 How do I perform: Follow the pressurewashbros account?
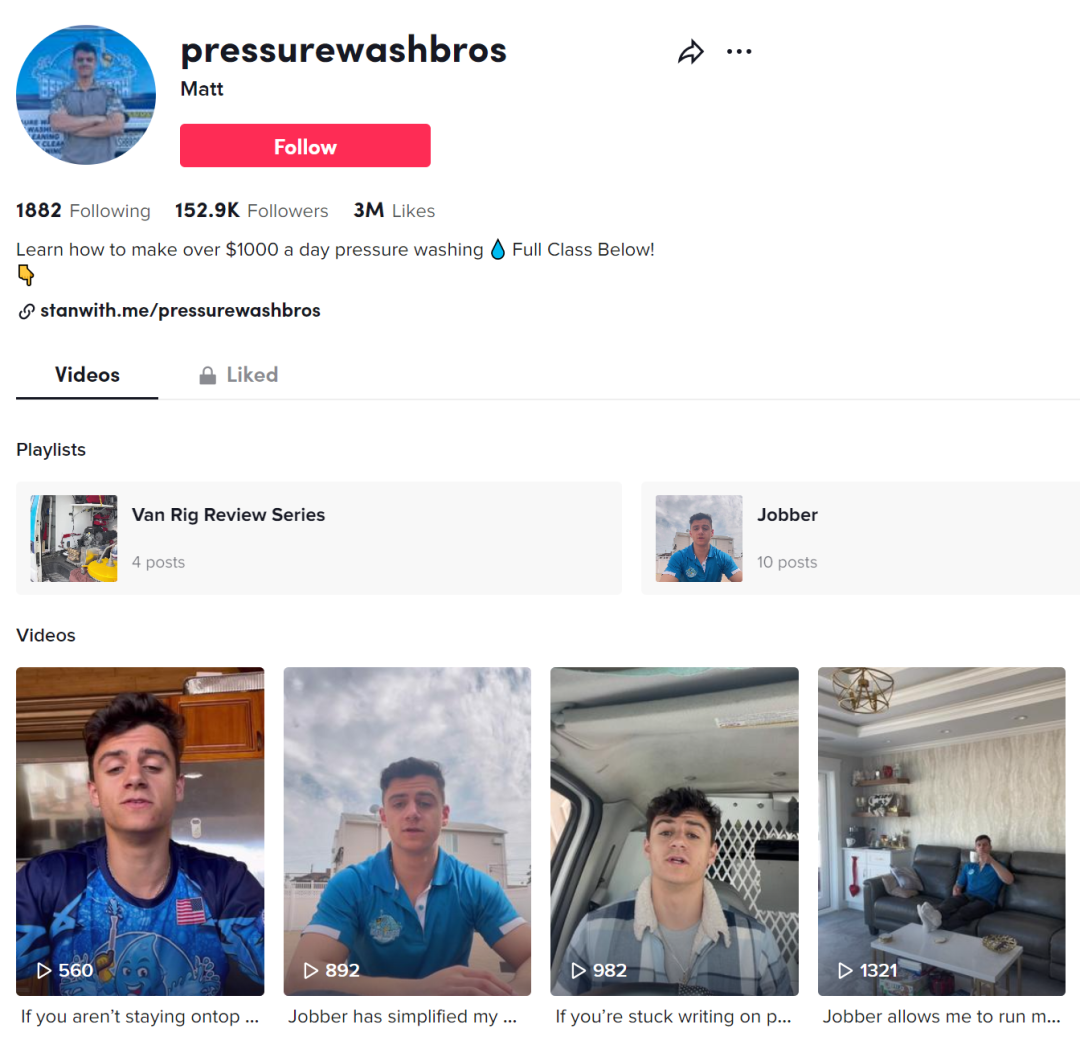(x=305, y=145)
